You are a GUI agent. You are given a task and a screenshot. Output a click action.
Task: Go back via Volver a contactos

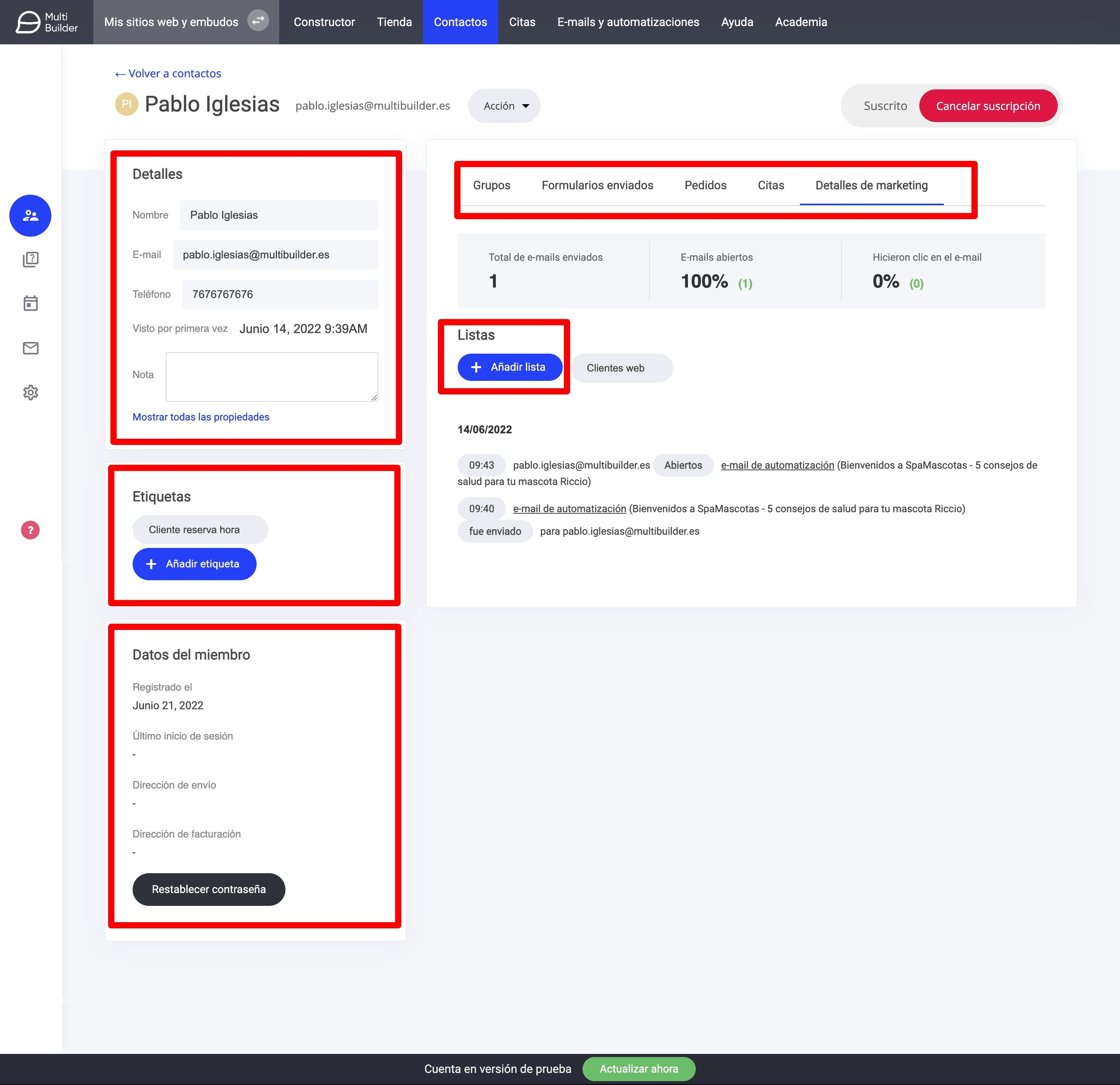pos(168,74)
